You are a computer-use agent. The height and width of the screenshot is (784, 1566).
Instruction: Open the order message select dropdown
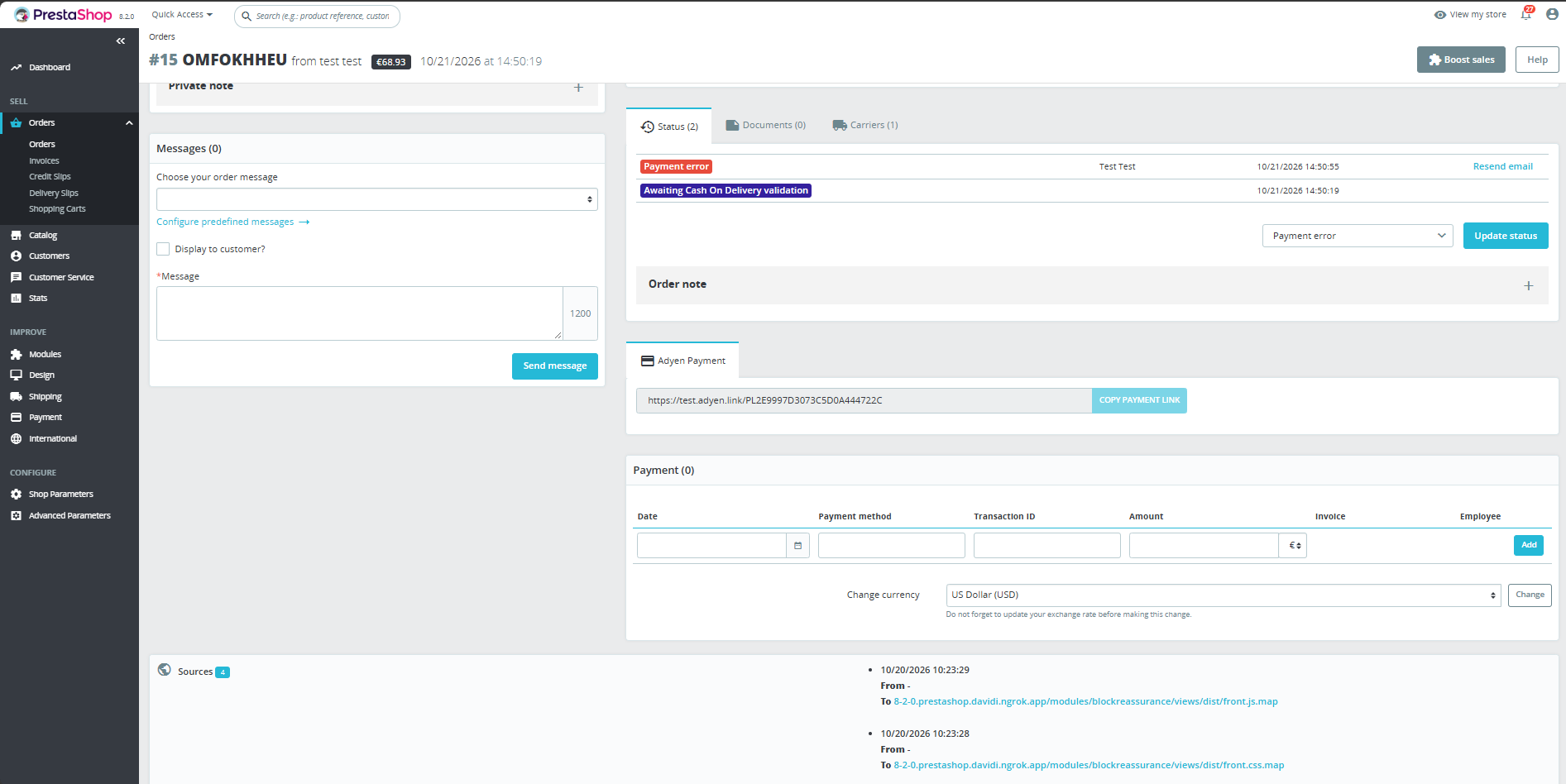point(377,199)
